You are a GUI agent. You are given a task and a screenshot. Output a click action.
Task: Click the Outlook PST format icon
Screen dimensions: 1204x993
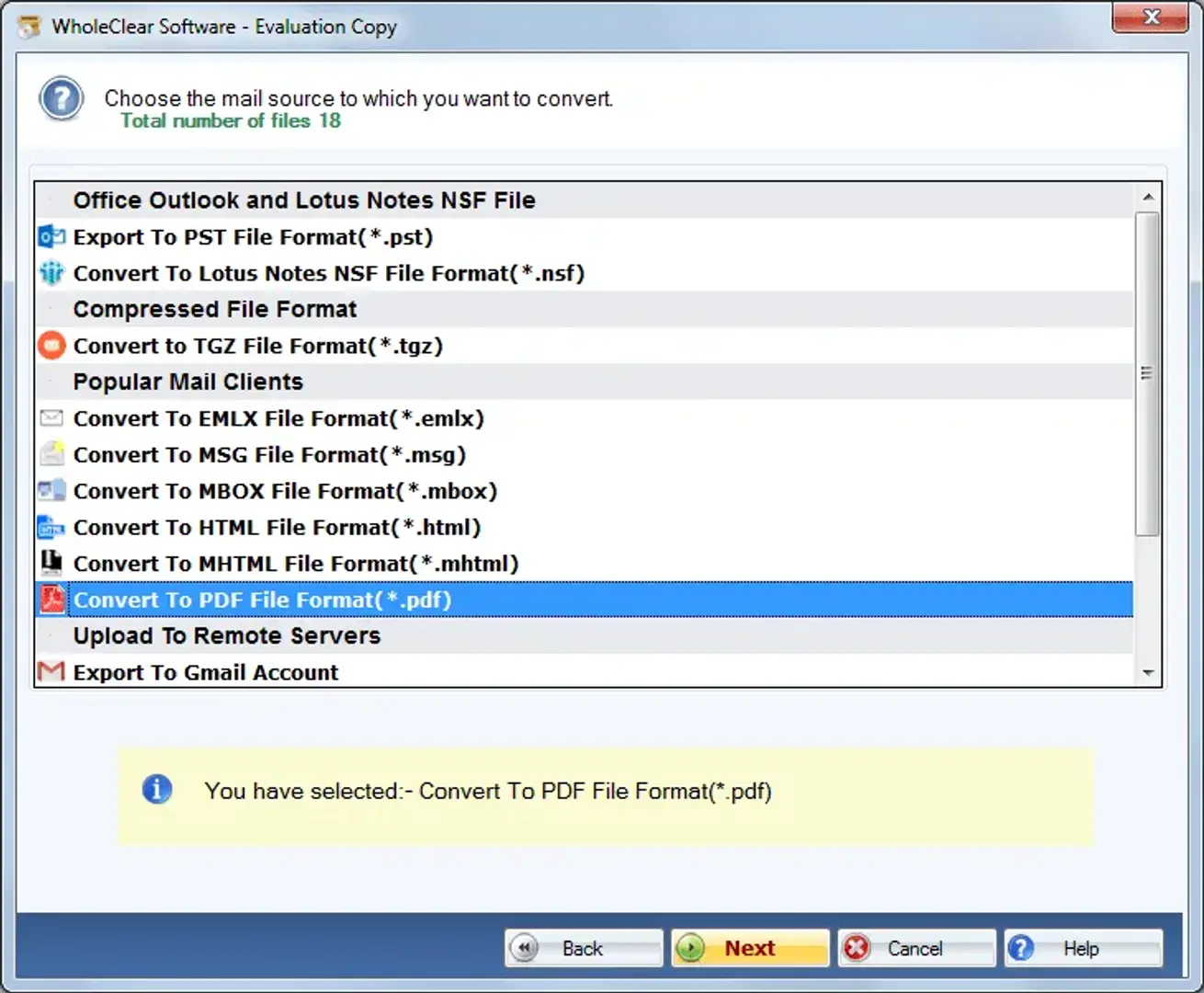(51, 237)
